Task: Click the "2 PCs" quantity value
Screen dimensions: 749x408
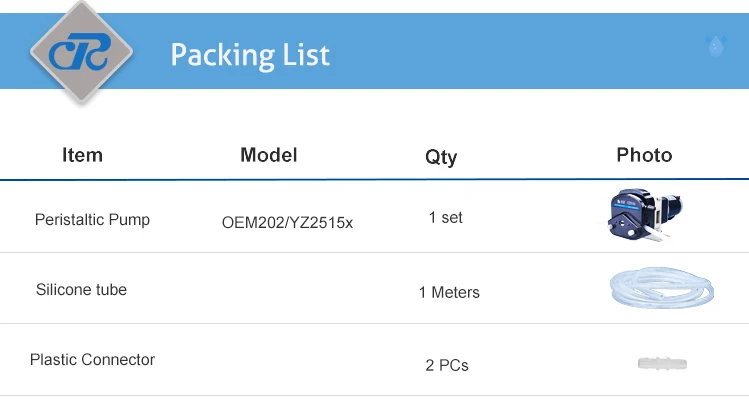Action: click(447, 365)
